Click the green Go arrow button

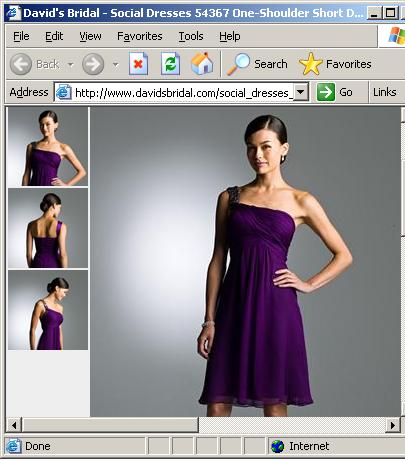point(334,92)
